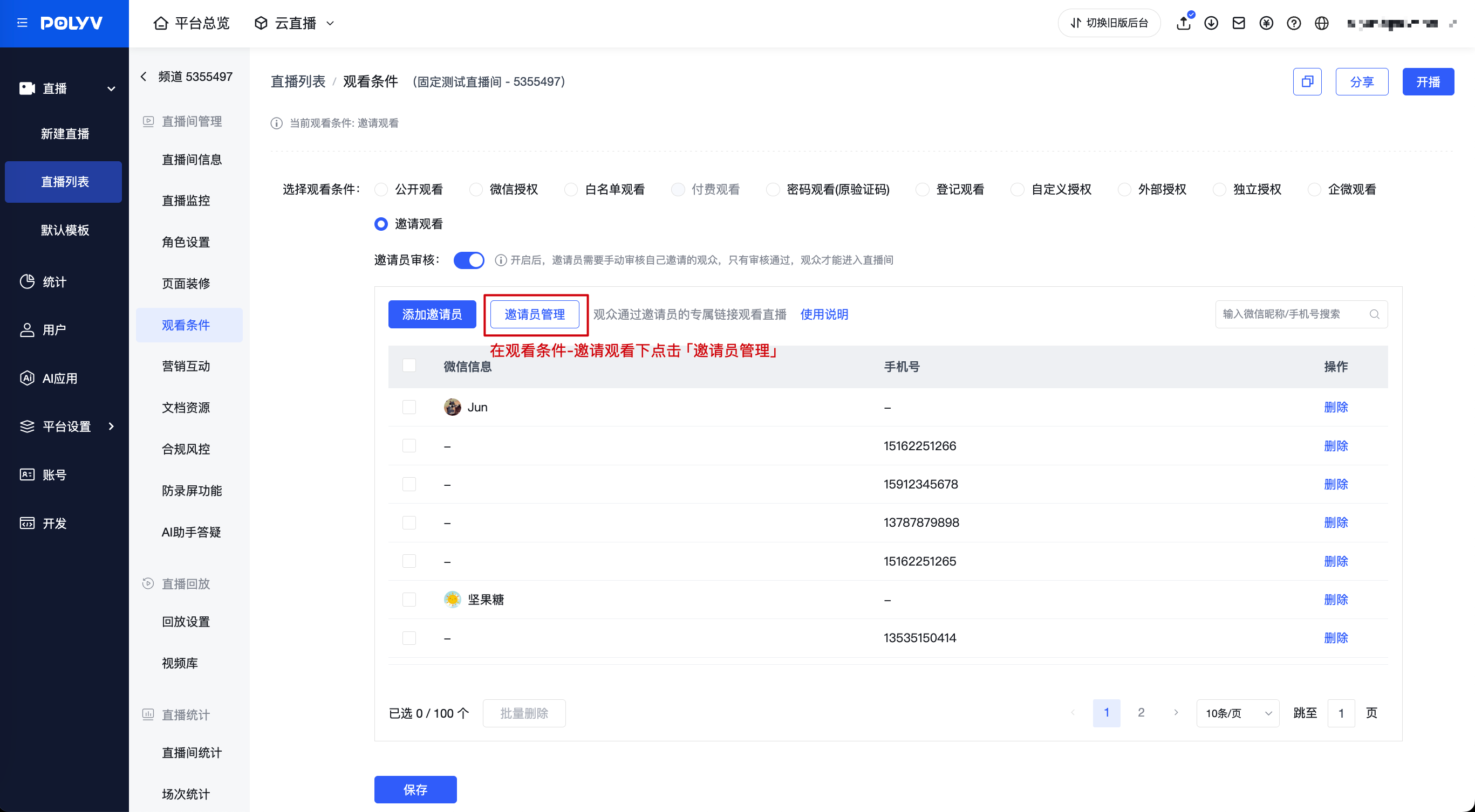
Task: Select the 企微观看 radio option
Action: (x=1314, y=189)
